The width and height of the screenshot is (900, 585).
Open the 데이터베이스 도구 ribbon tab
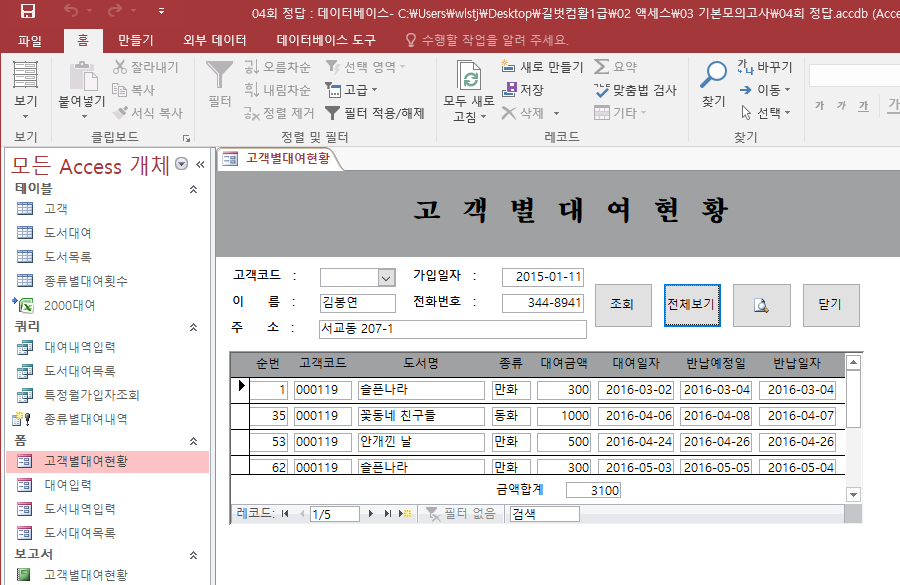pos(326,40)
